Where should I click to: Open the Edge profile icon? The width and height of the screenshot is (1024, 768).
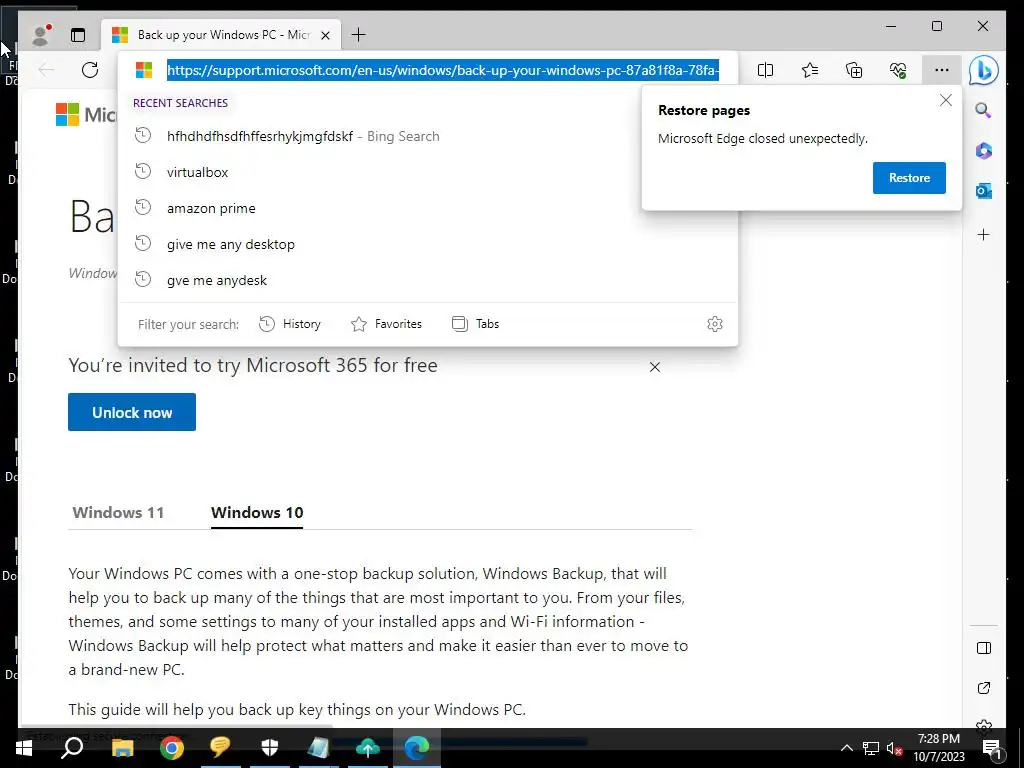pyautogui.click(x=41, y=35)
